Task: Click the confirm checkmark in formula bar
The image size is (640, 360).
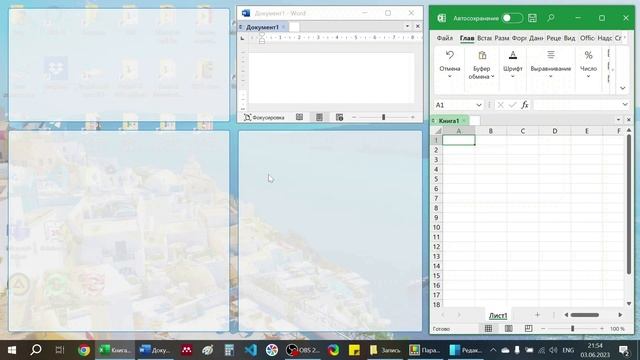Action: (x=513, y=105)
